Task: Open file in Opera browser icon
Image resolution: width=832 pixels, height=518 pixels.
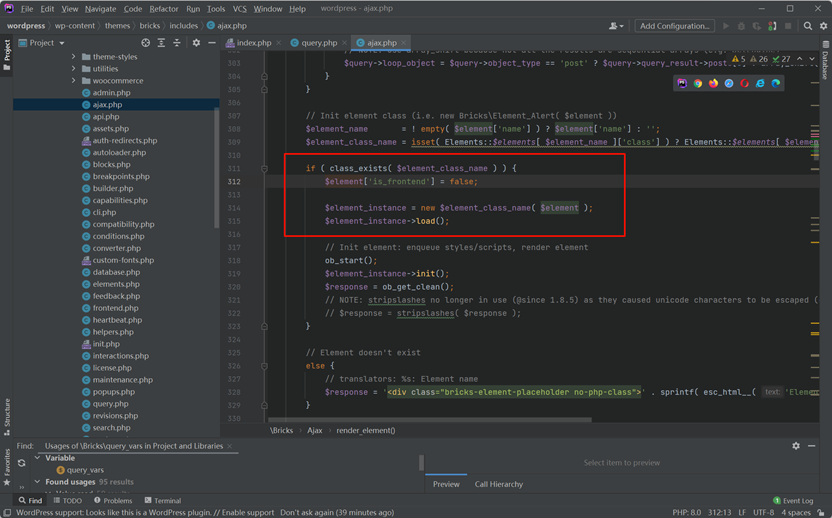Action: click(x=744, y=83)
